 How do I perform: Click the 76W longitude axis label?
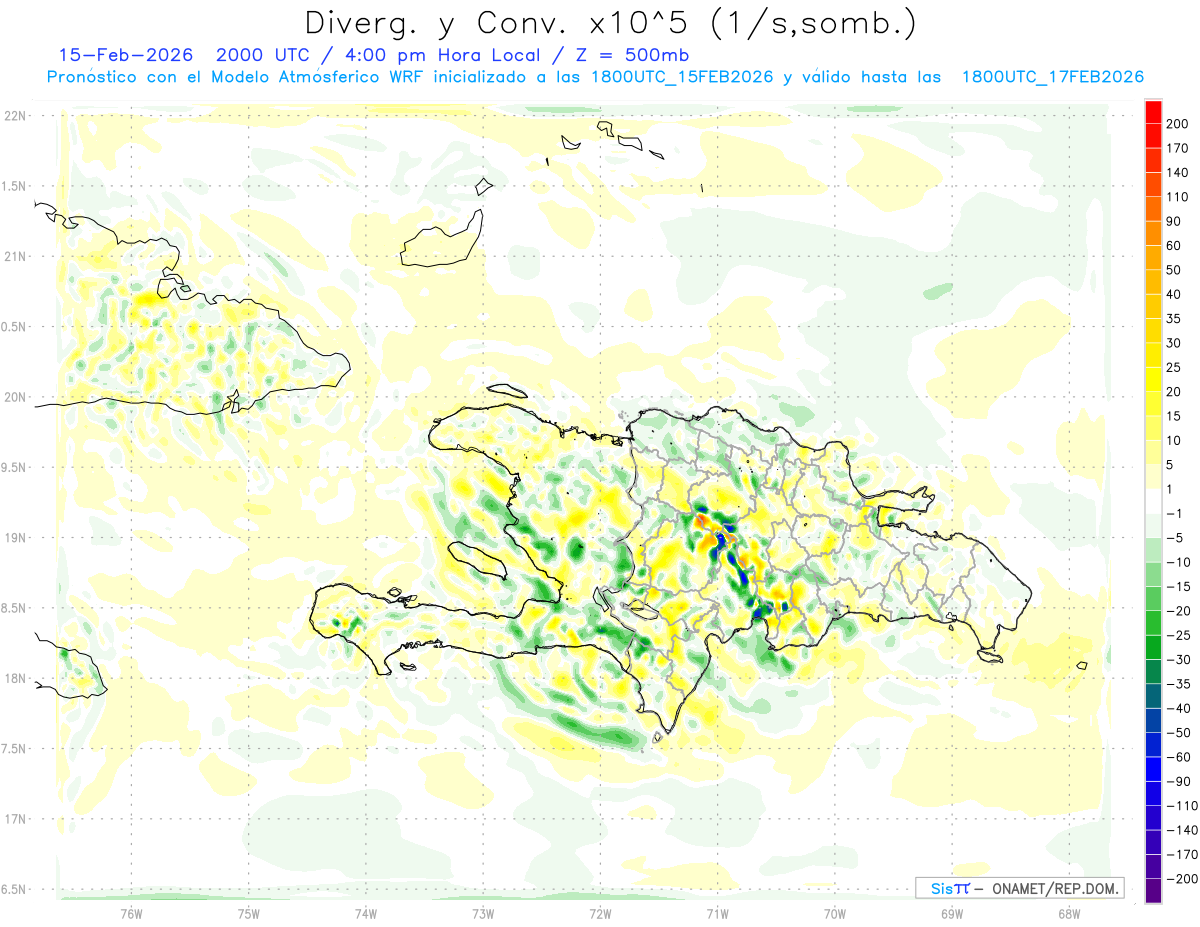tap(131, 914)
